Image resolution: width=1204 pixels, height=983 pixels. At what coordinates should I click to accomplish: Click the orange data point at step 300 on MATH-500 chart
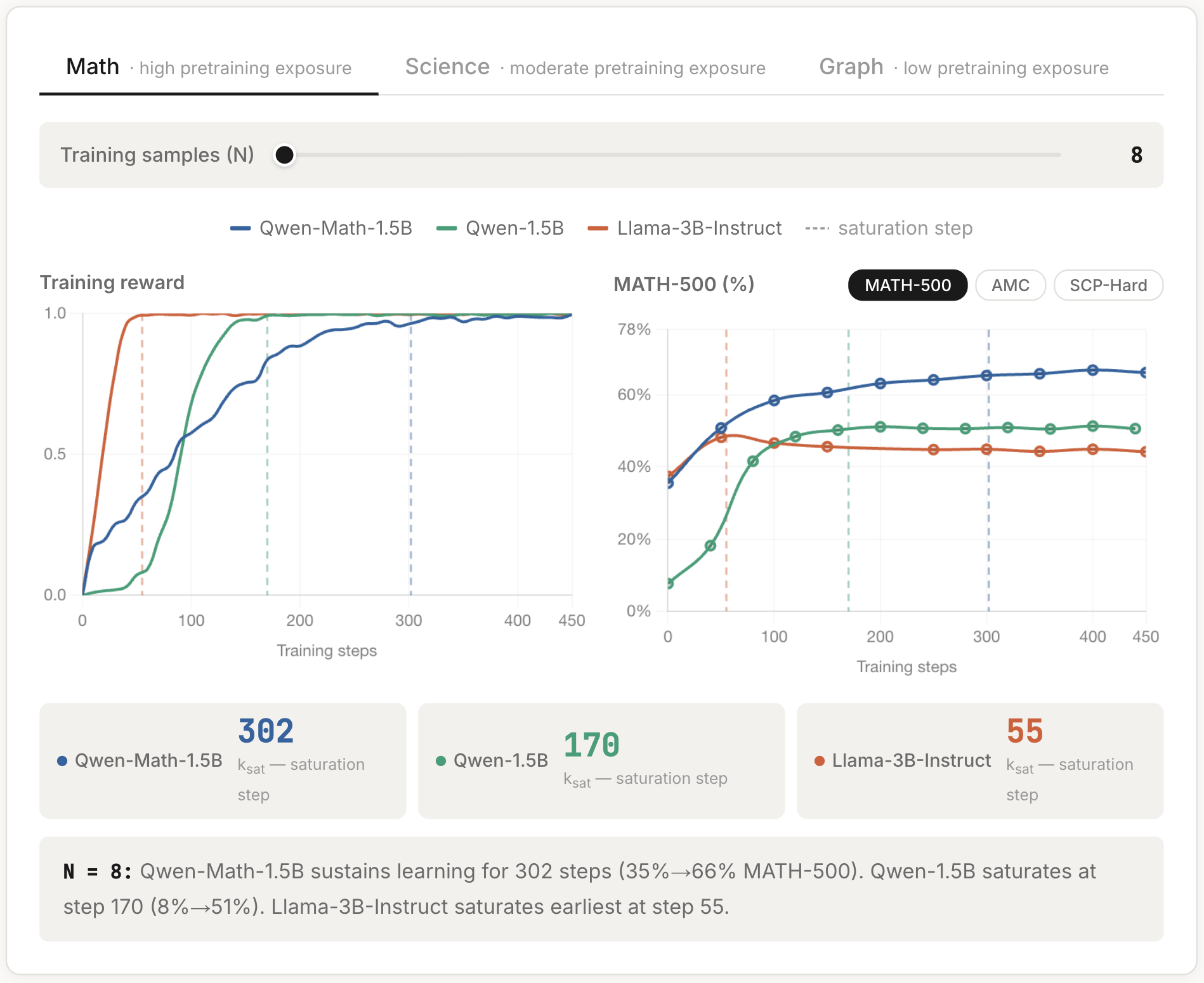pos(986,449)
